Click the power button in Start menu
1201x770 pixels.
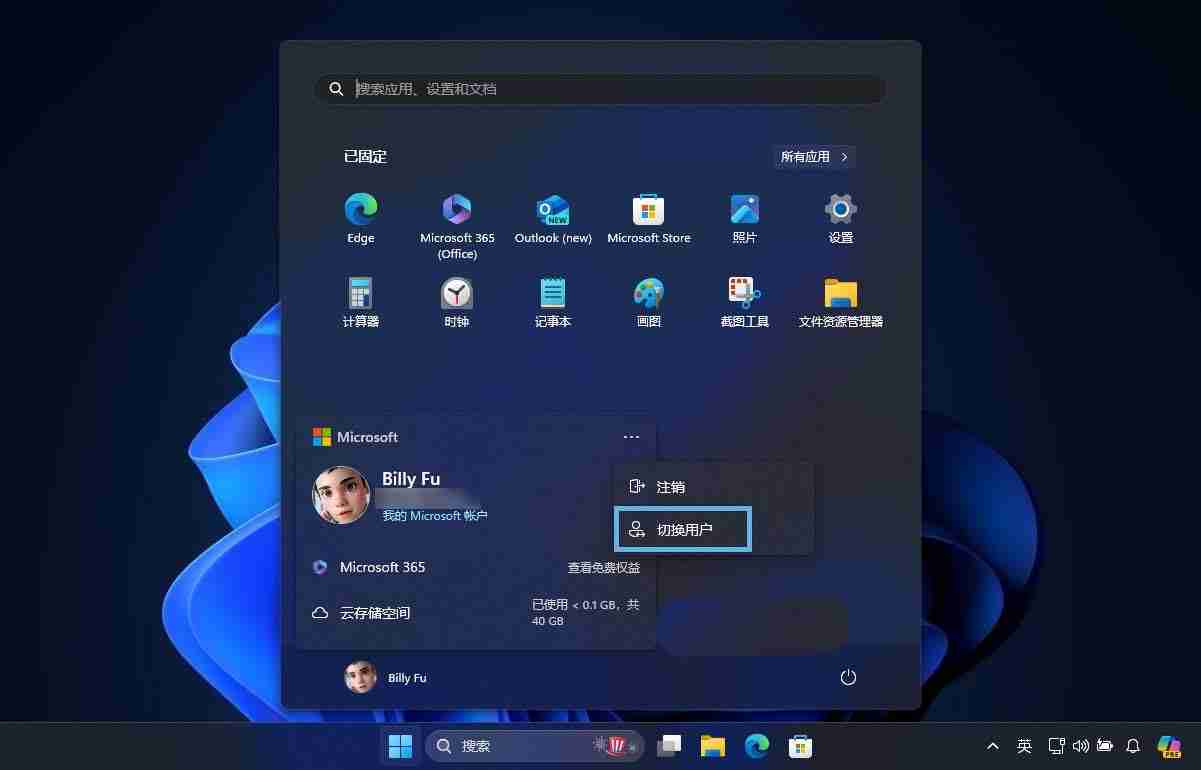point(848,677)
